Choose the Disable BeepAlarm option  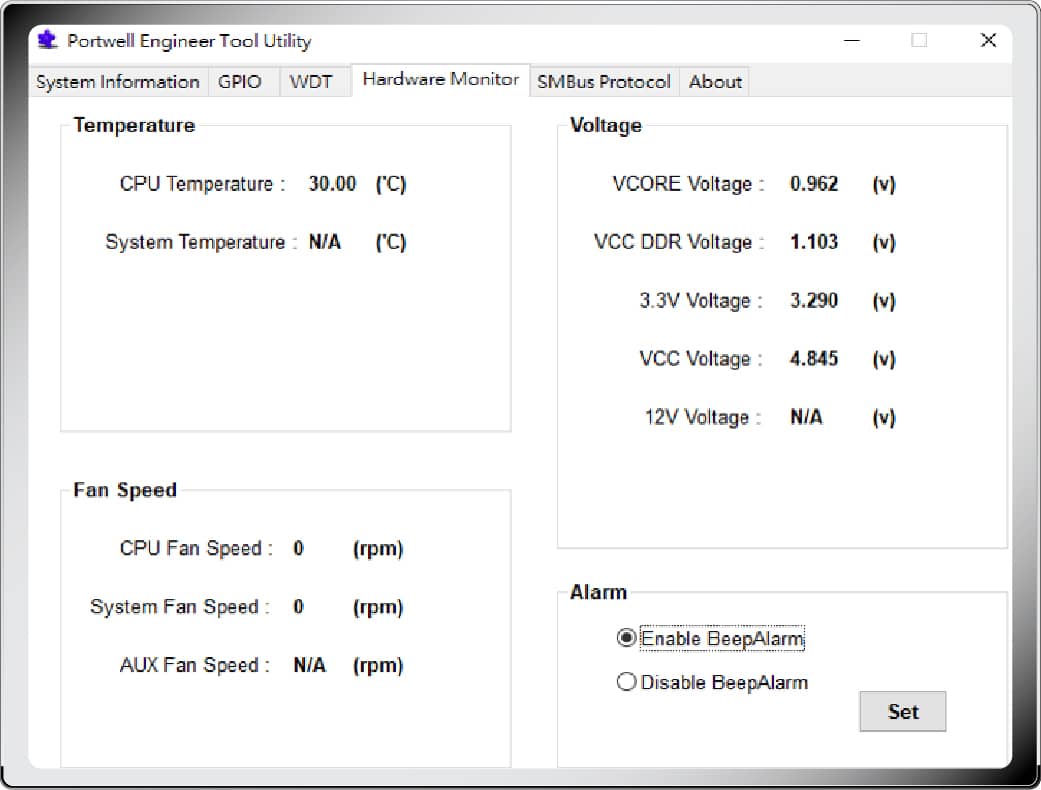627,683
